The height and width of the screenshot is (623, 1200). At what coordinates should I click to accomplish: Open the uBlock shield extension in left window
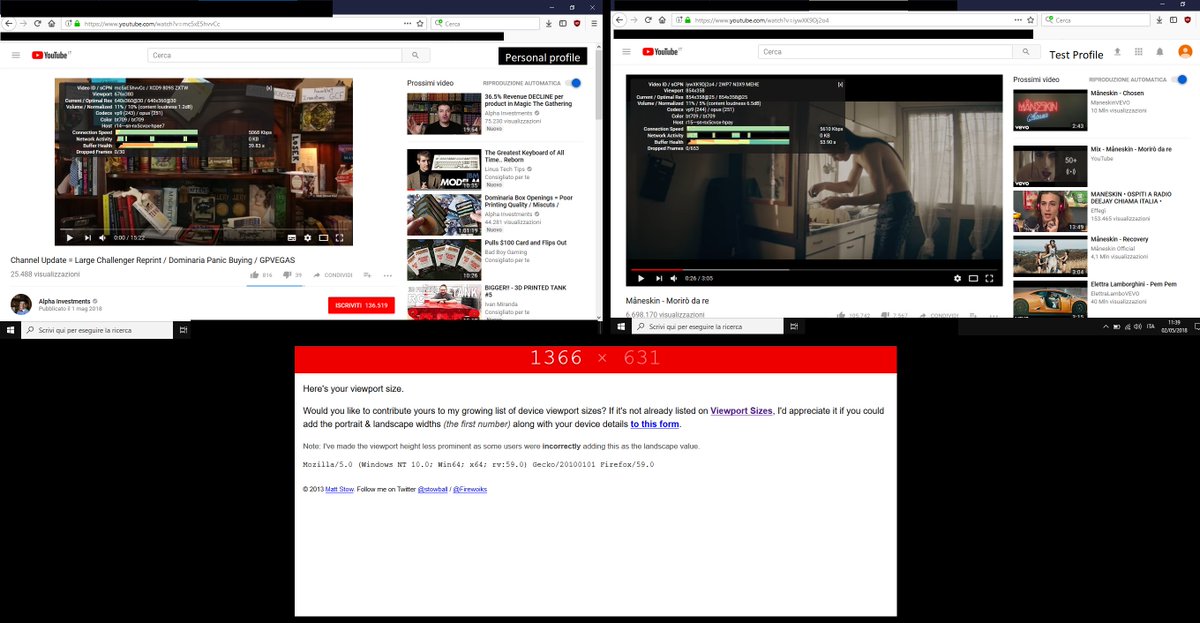click(577, 23)
